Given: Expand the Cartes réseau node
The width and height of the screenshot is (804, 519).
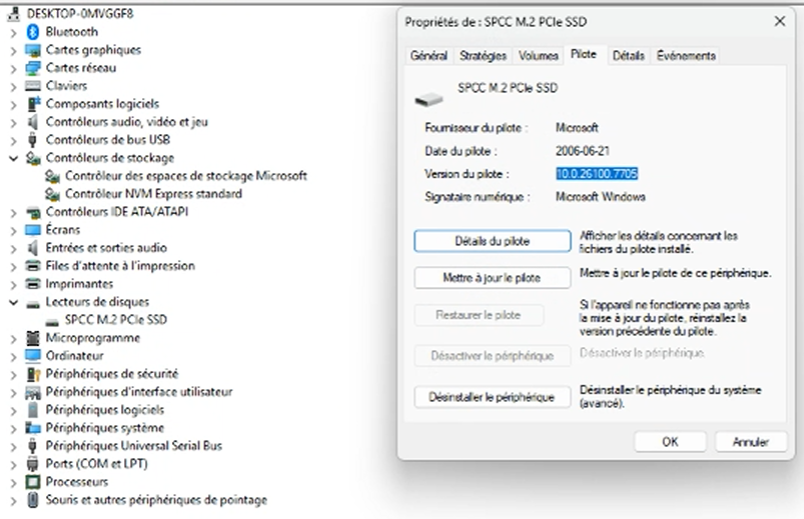Looking at the screenshot, I should point(13,68).
